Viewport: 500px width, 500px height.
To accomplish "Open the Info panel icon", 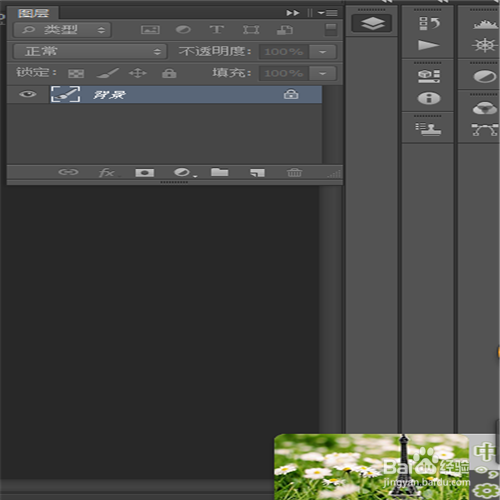I will pos(429,98).
